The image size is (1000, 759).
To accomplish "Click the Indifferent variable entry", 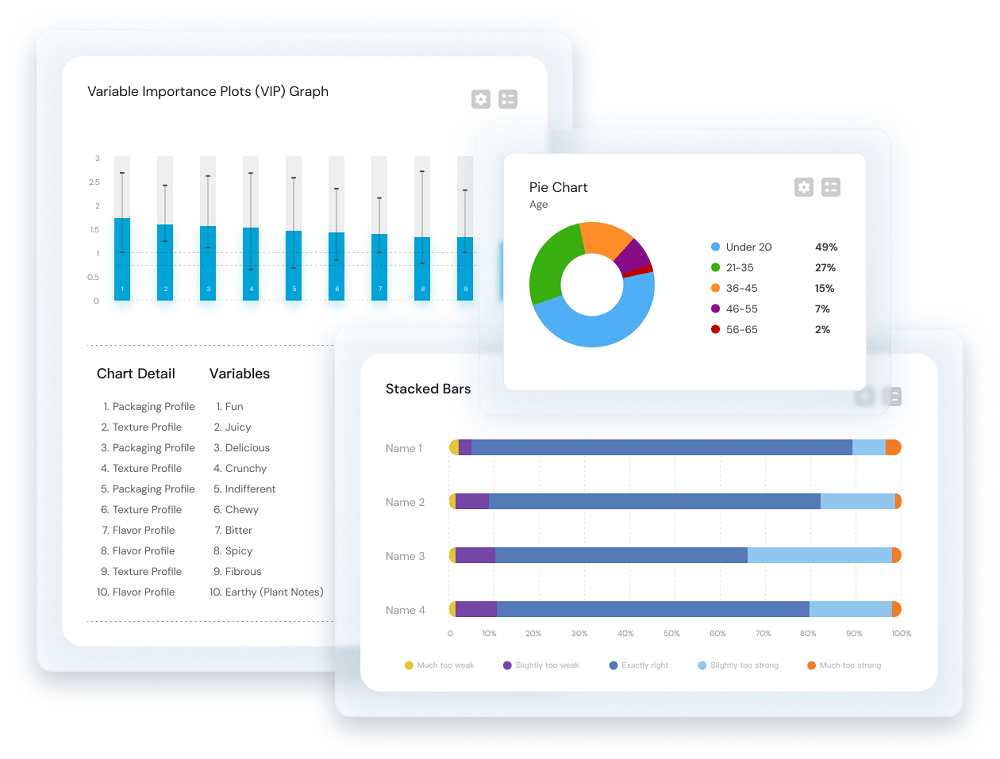I will pos(249,489).
